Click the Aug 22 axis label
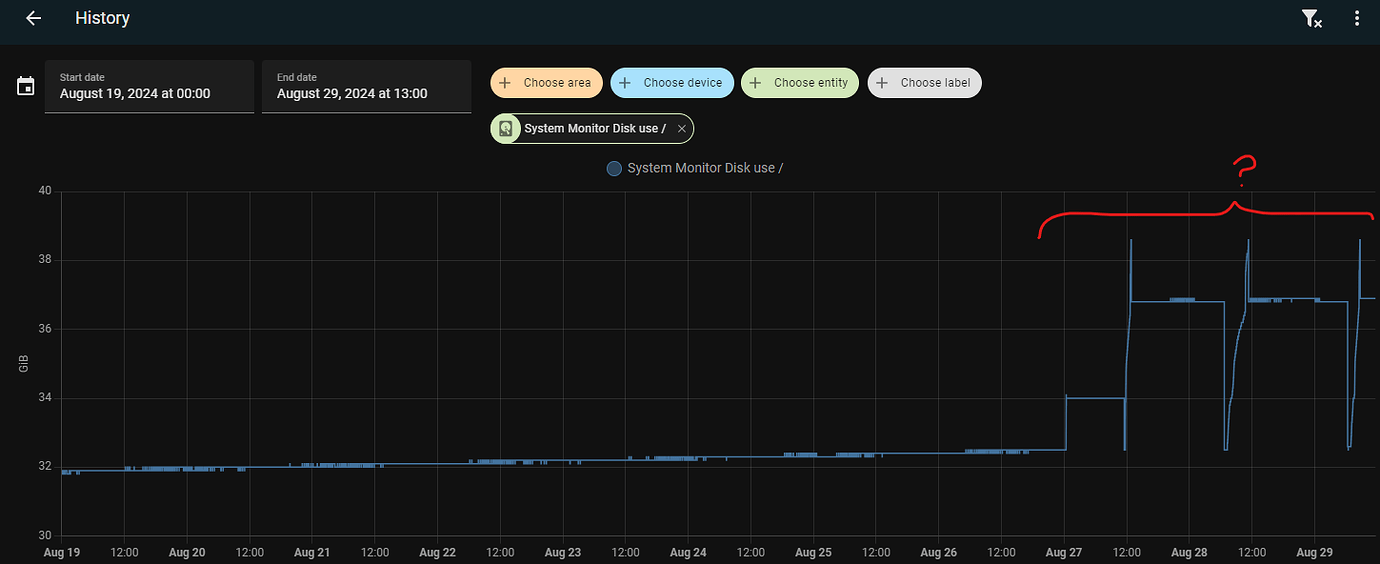This screenshot has width=1380, height=564. 438,552
